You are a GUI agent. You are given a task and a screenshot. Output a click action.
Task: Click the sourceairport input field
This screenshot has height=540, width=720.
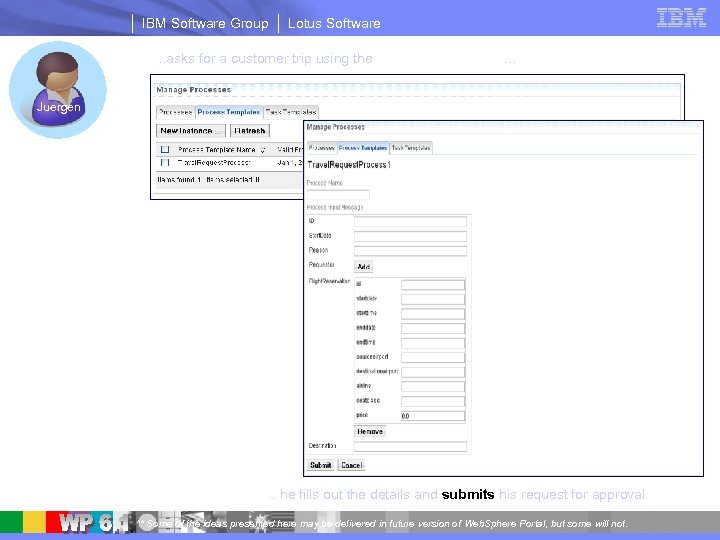click(433, 357)
